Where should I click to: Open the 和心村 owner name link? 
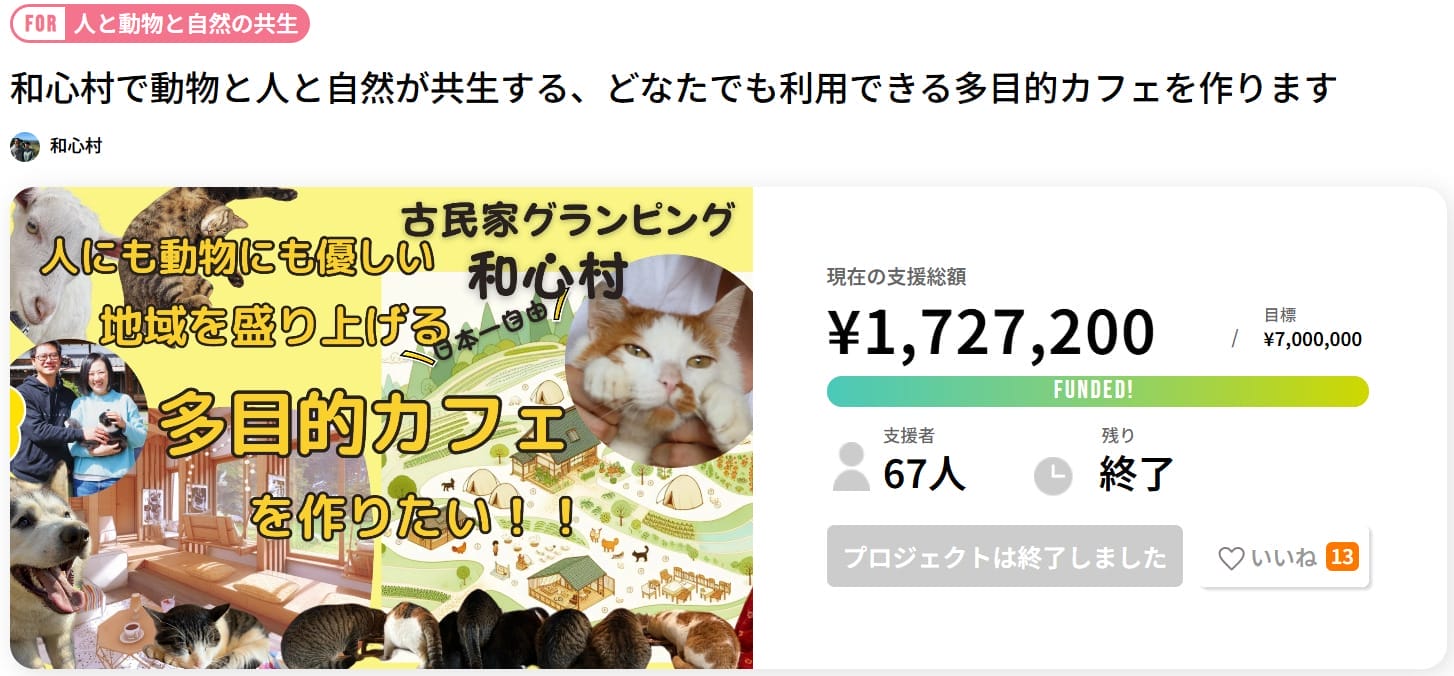point(76,147)
